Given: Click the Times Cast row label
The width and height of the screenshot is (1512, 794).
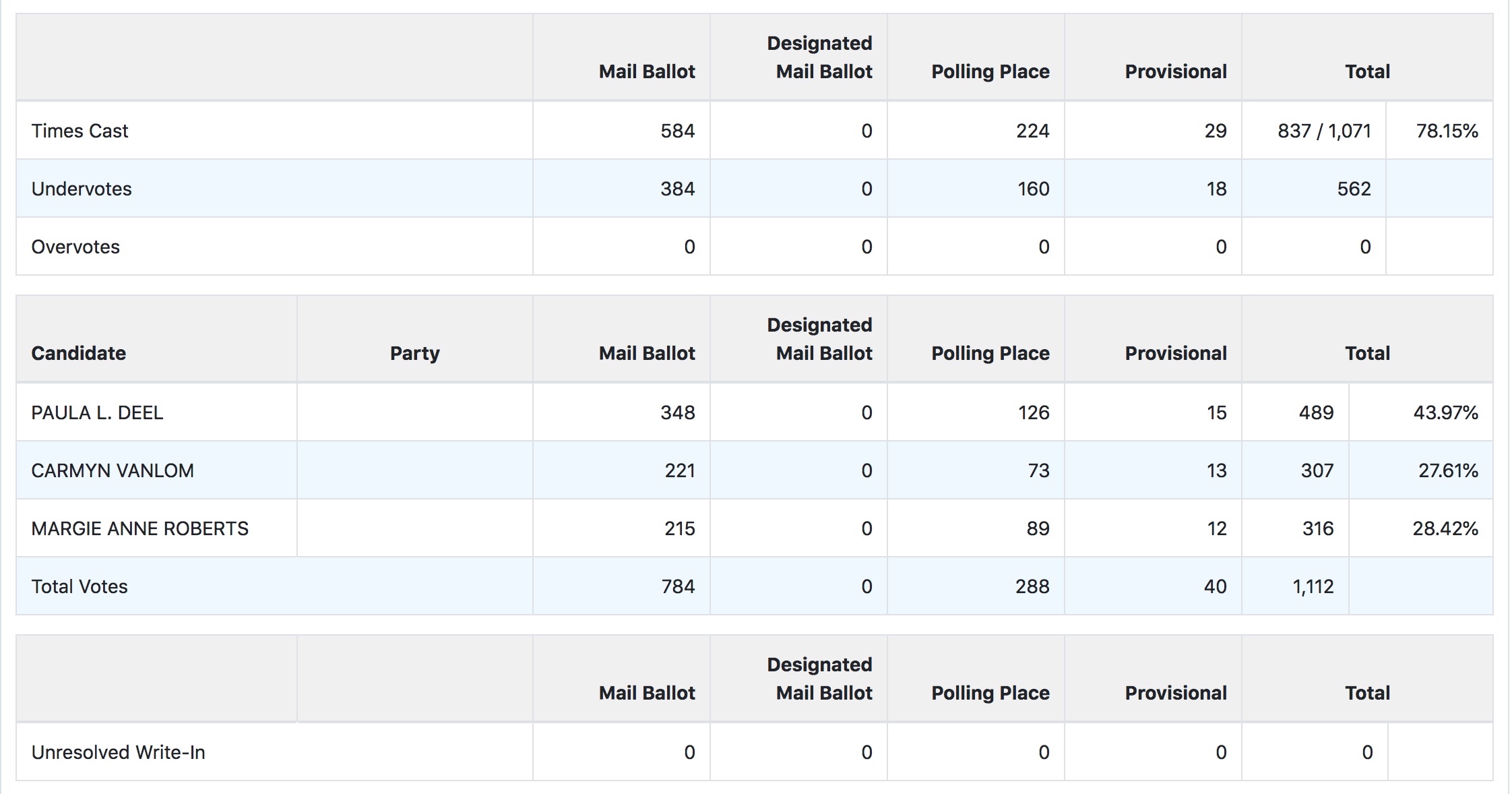Looking at the screenshot, I should 80,131.
